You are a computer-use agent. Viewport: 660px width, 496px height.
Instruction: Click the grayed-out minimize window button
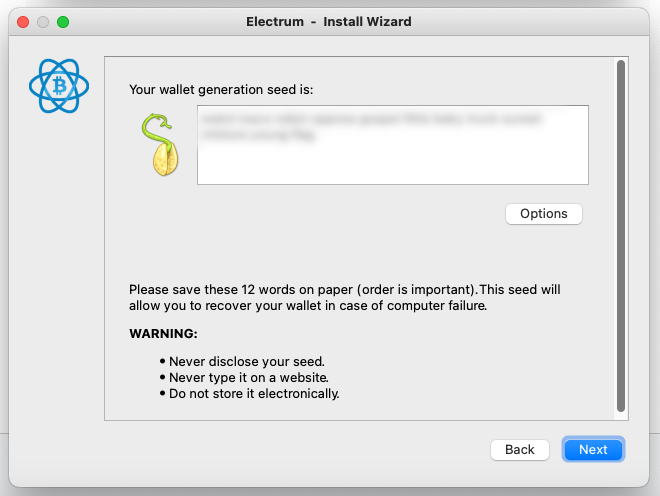coord(43,22)
